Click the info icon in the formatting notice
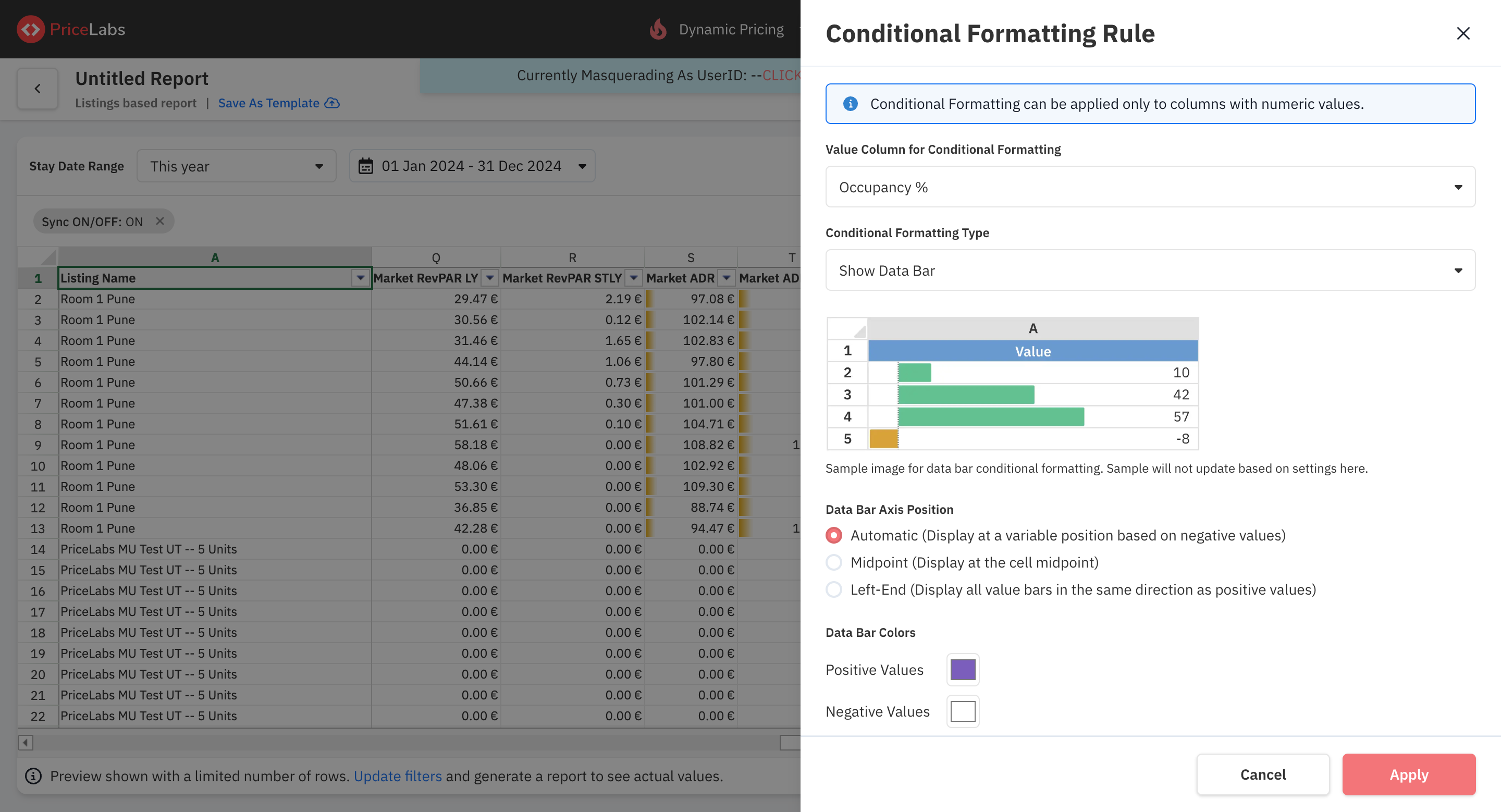Screen dimensions: 1501x812 (x=850, y=104)
